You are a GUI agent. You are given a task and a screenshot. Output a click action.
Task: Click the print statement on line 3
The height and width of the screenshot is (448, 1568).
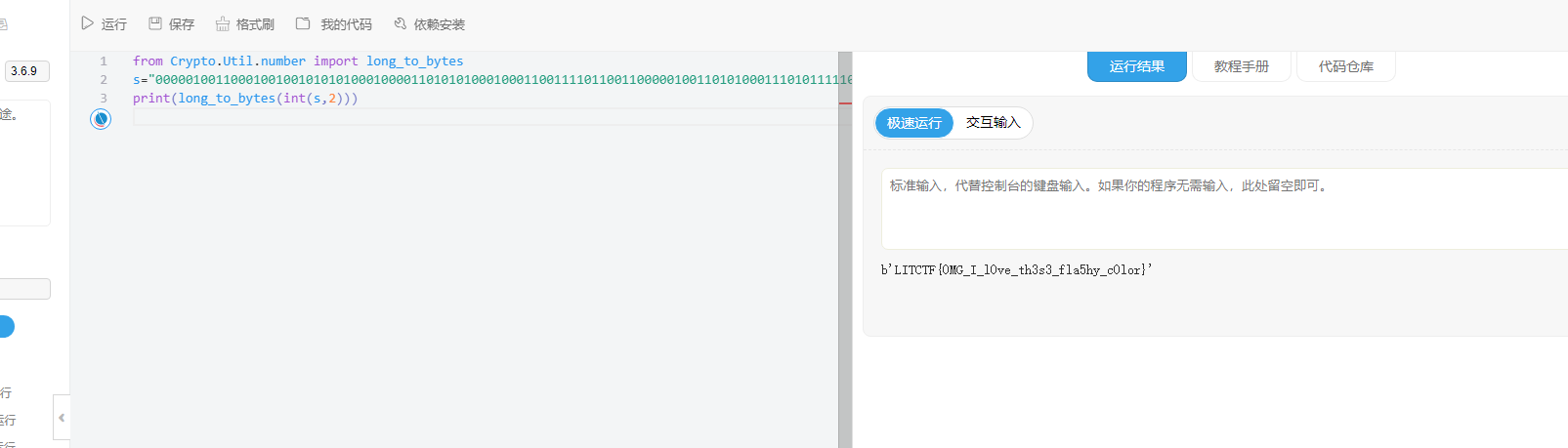(x=245, y=98)
